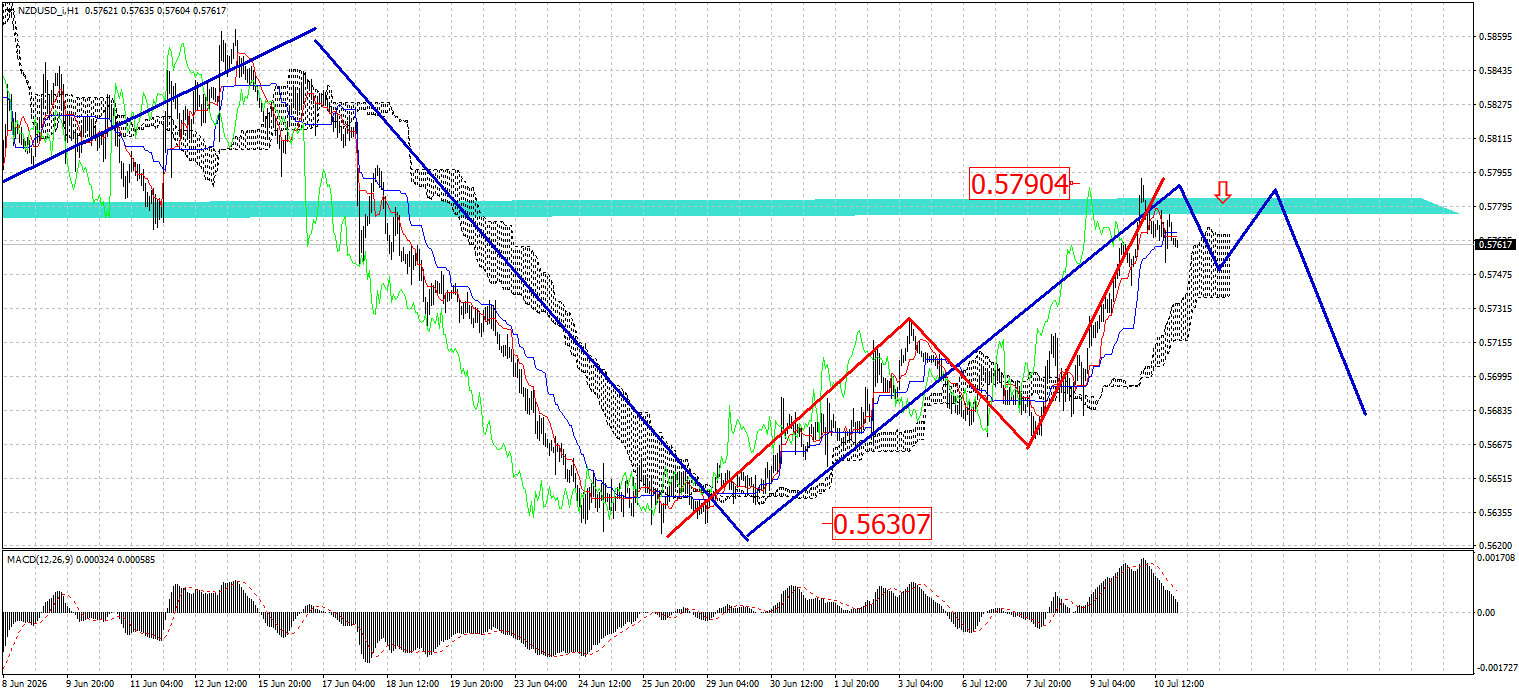The height and width of the screenshot is (695, 1519).
Task: Click the 15 Jun 20:00 time label
Action: tap(286, 684)
